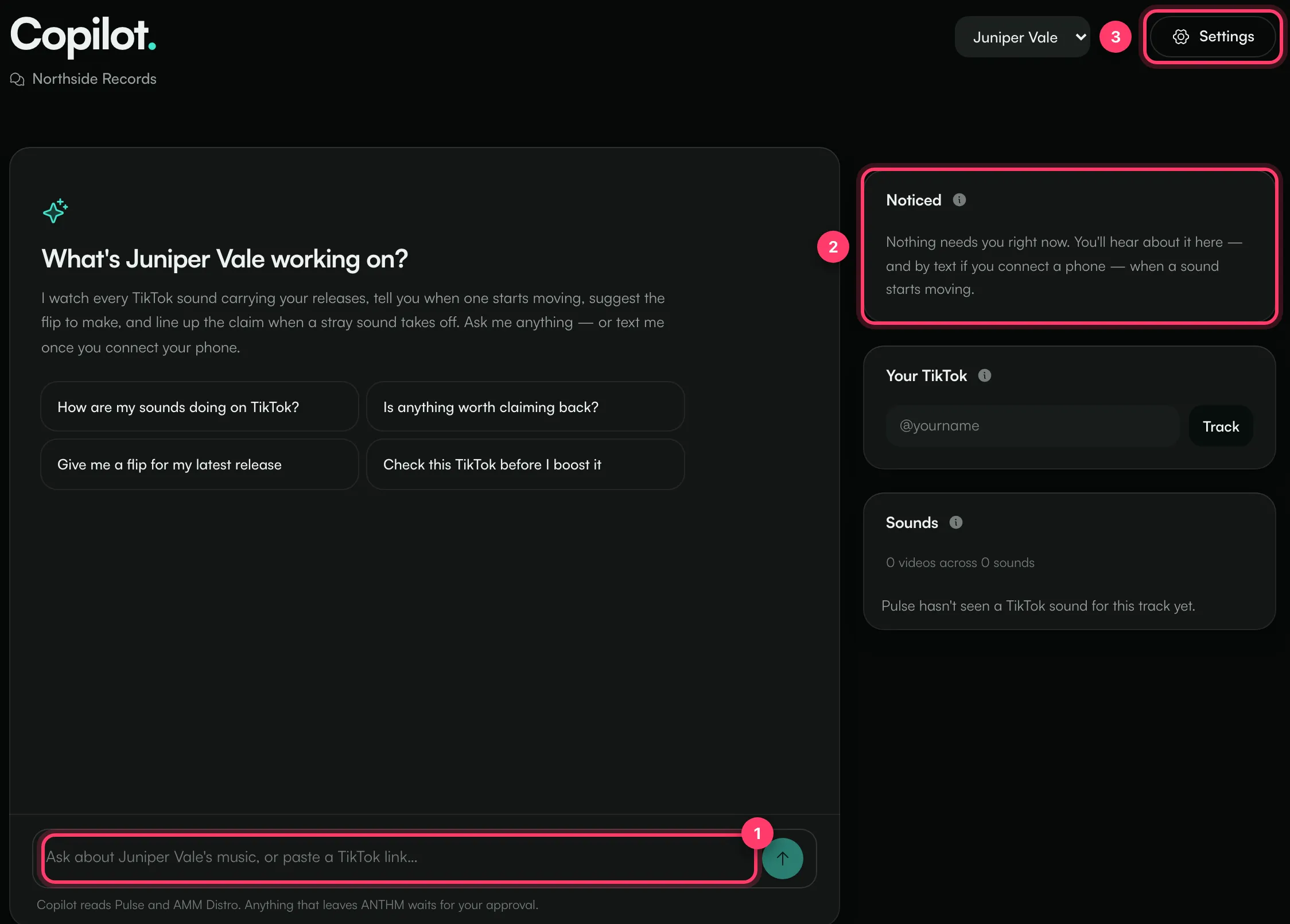Click the gear icon in Settings

tap(1180, 37)
